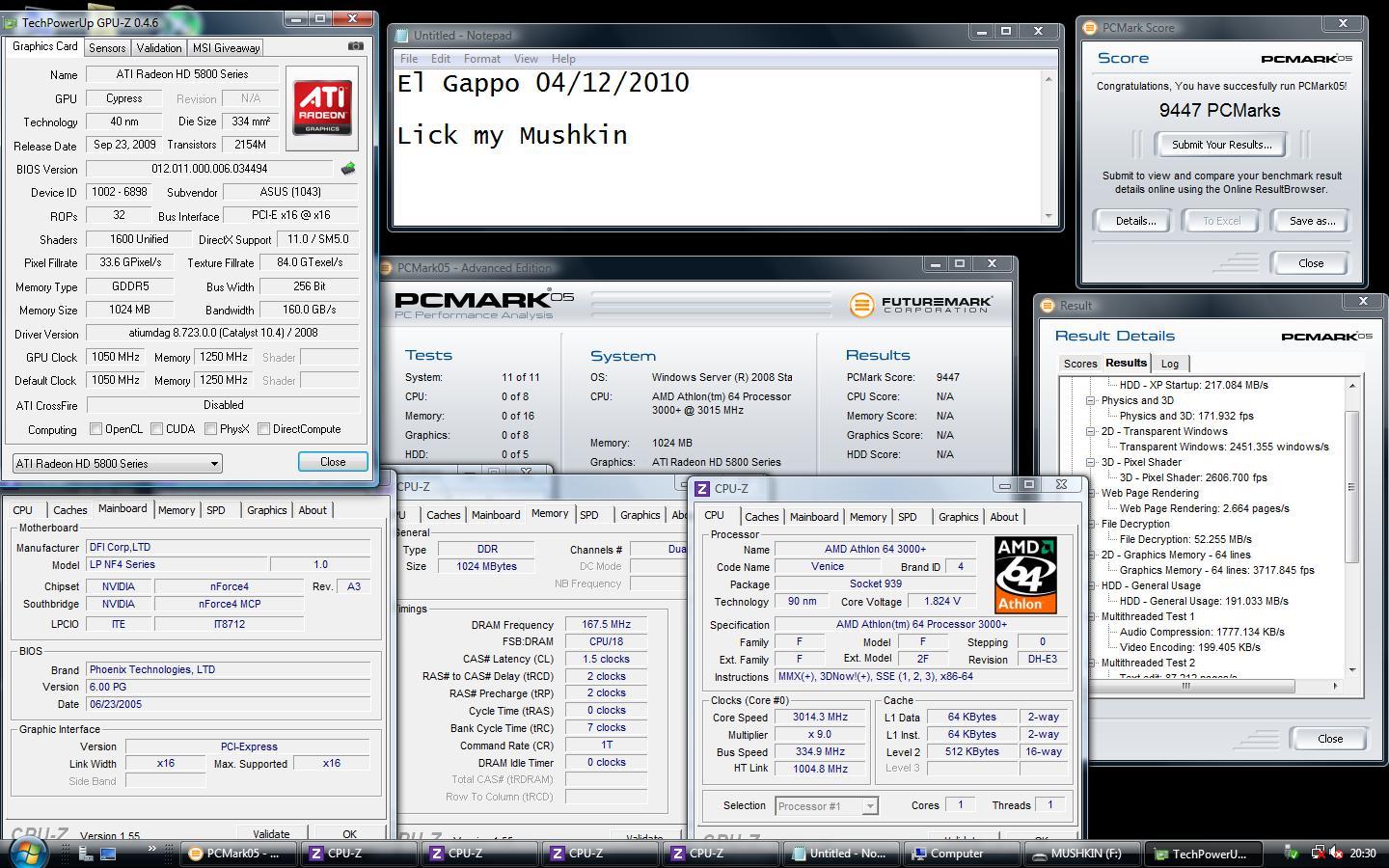1389x868 pixels.
Task: Open the Windows Start orb
Action: [x=28, y=853]
